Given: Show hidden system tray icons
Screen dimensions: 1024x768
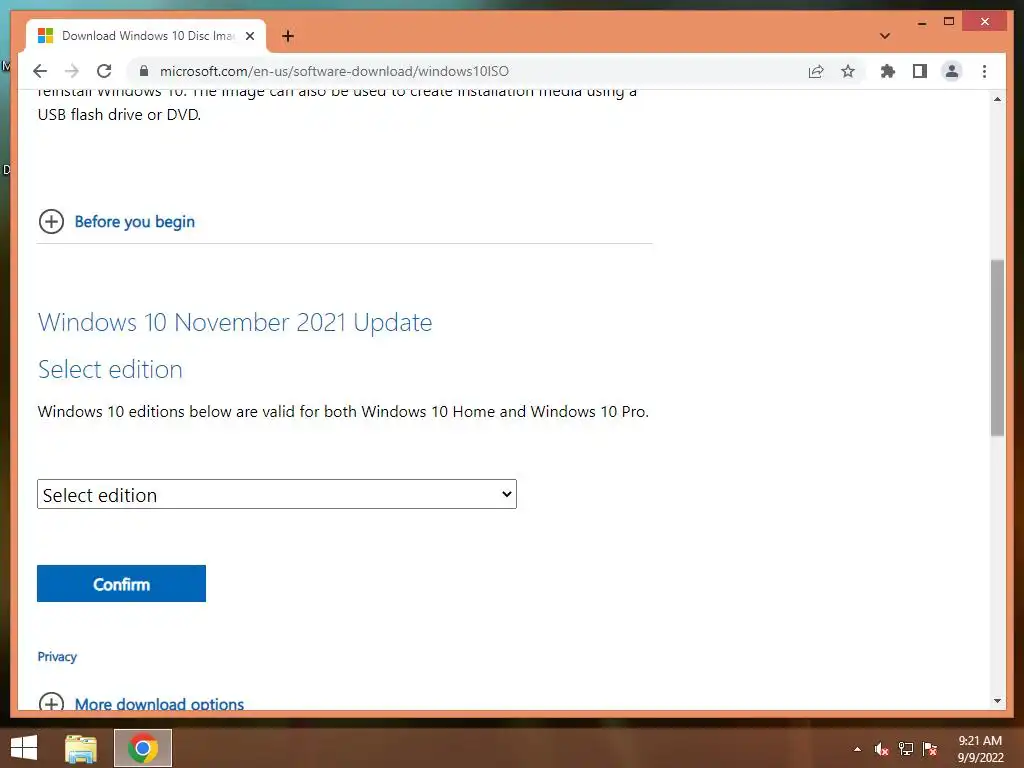Looking at the screenshot, I should tap(857, 749).
